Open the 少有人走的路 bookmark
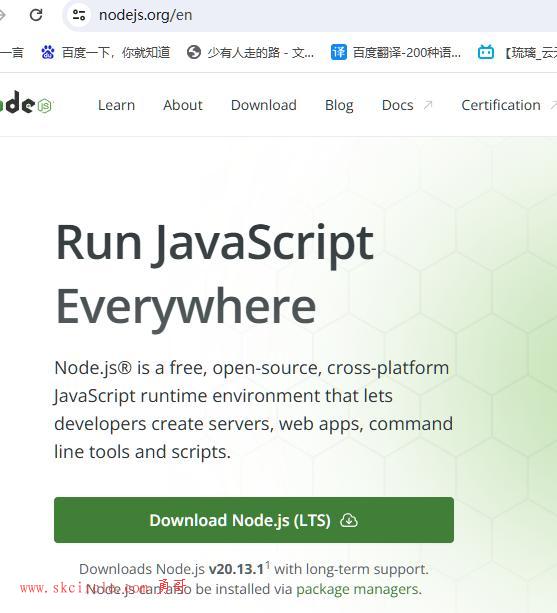Screen dimensions: 557x613 tap(251, 52)
